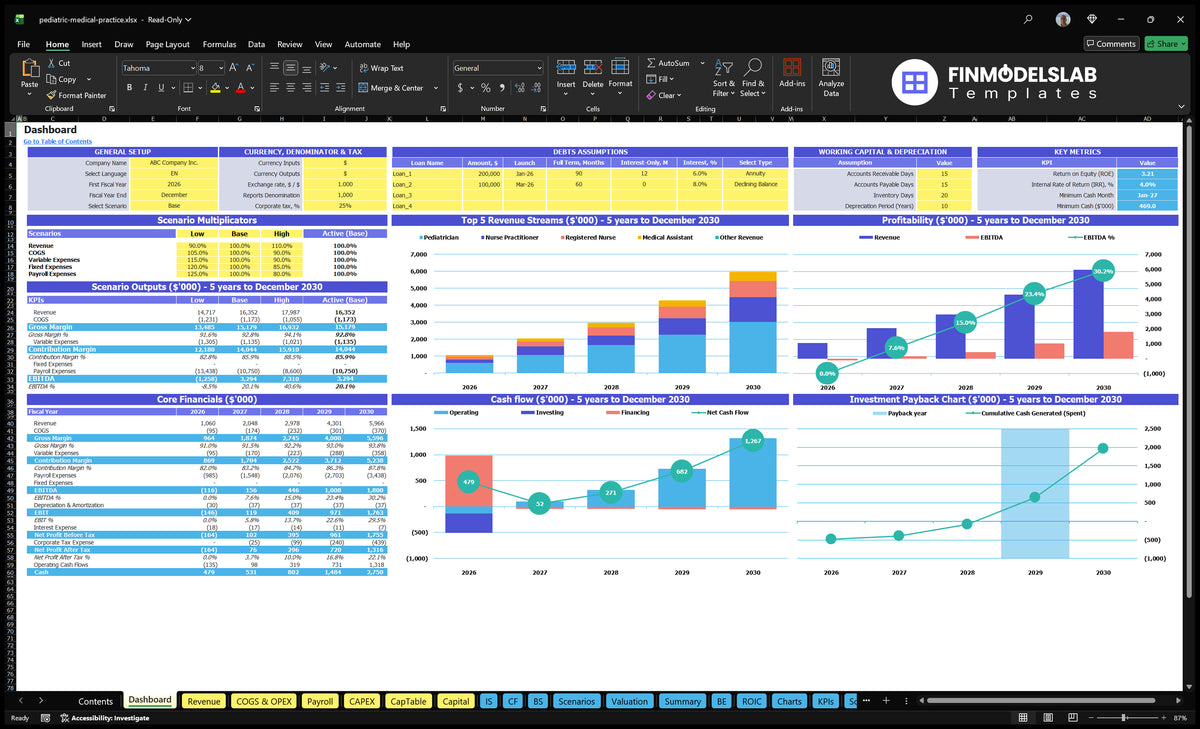The image size is (1200, 729).
Task: Click the AutoSum sigma icon
Action: pos(651,63)
